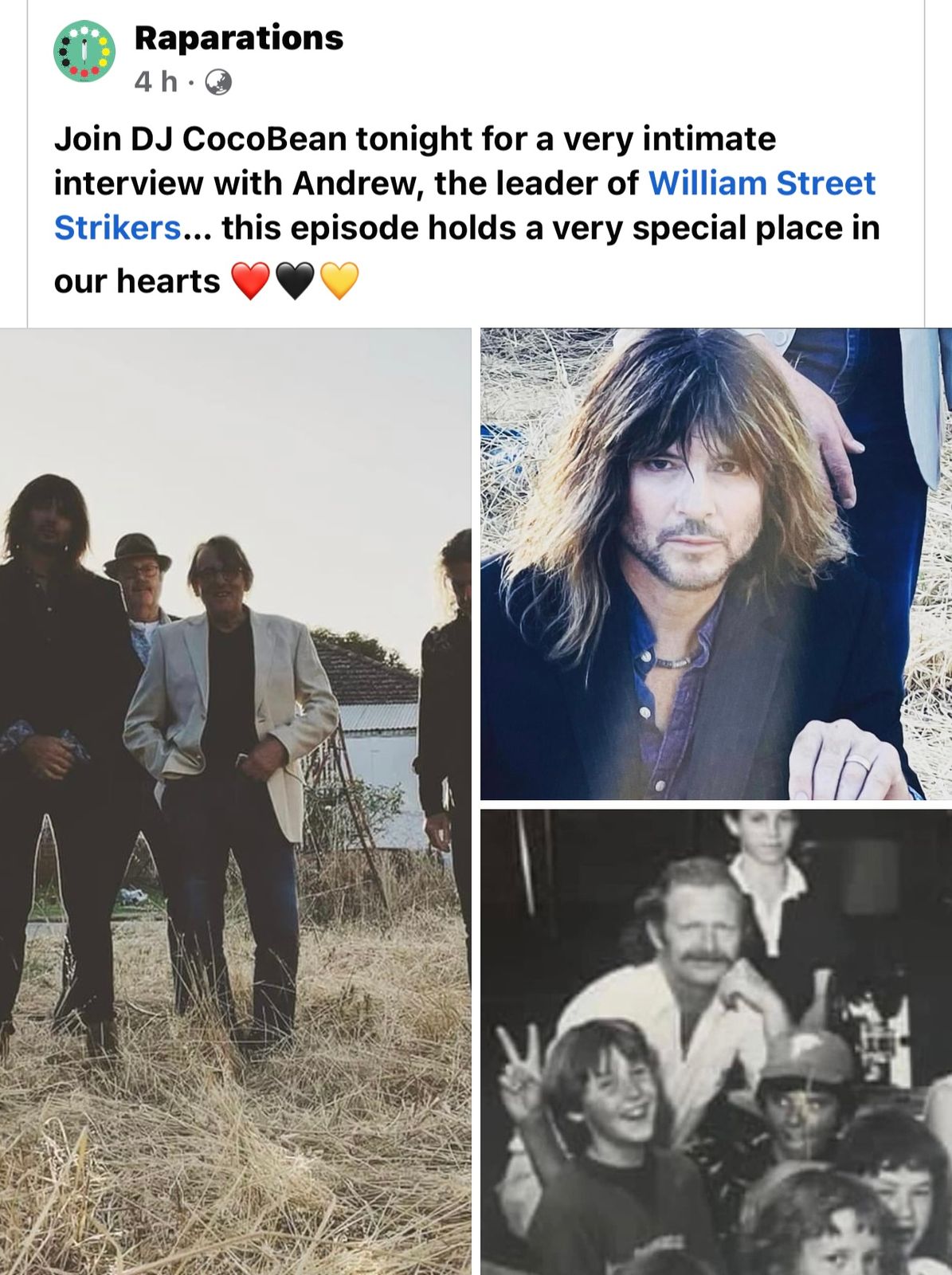
Task: Click the yellow heart emoji
Action: [339, 281]
